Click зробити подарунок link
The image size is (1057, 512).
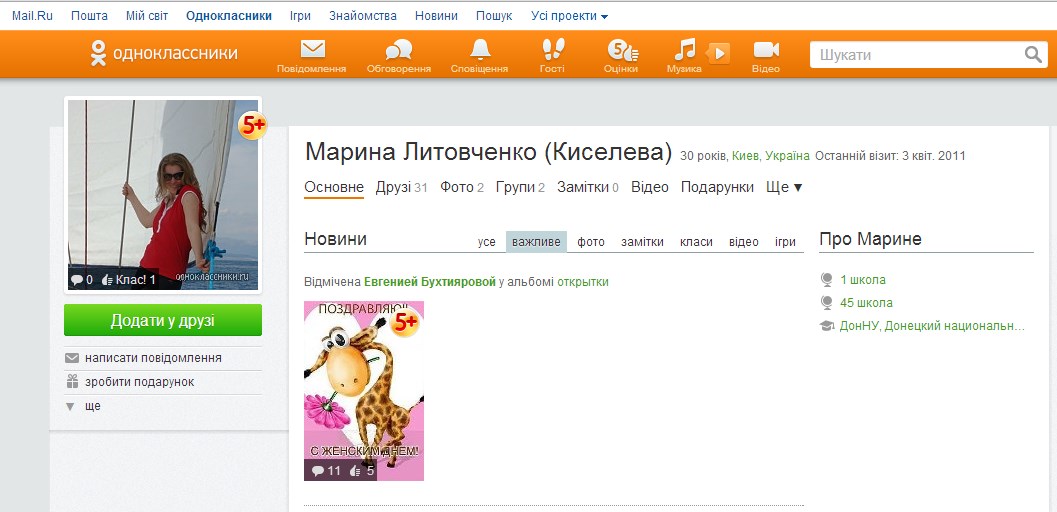click(140, 382)
